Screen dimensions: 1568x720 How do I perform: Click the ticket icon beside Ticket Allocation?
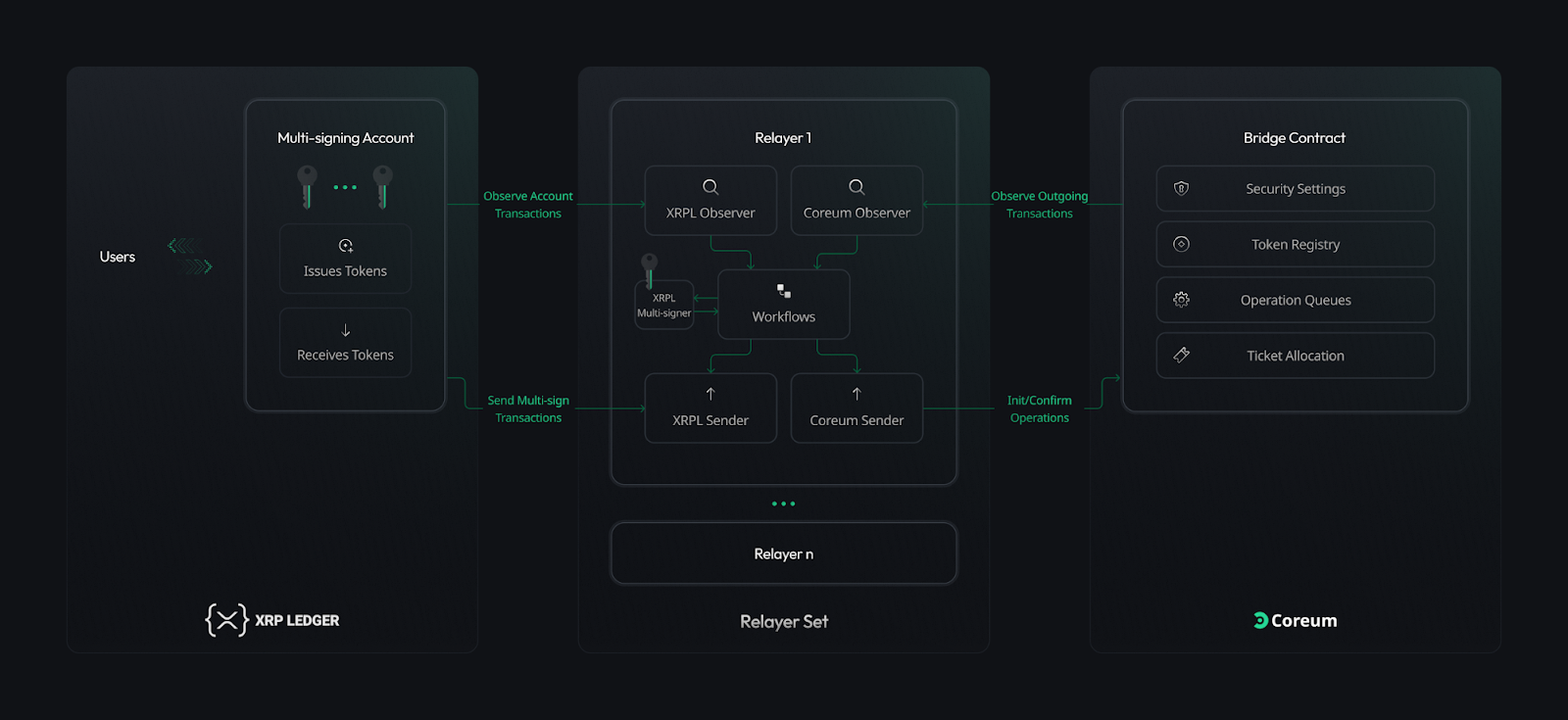(x=1182, y=355)
